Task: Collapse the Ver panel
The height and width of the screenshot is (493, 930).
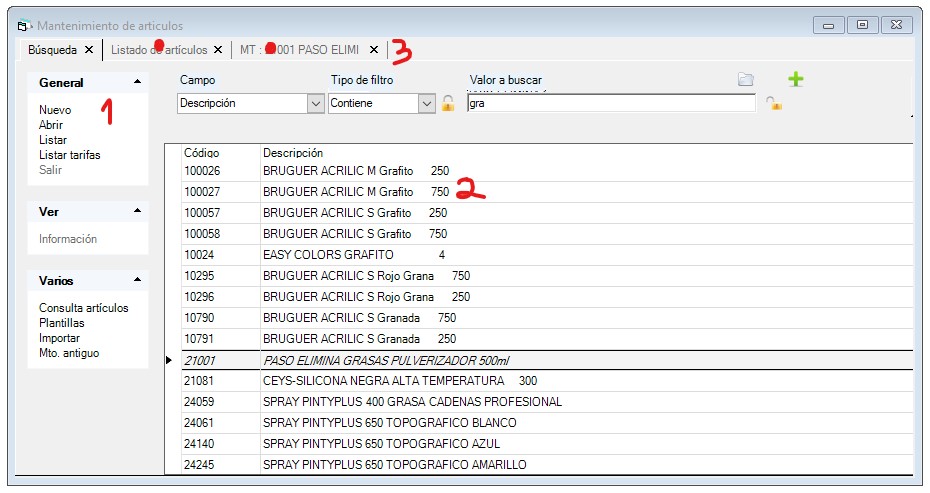Action: [138, 211]
